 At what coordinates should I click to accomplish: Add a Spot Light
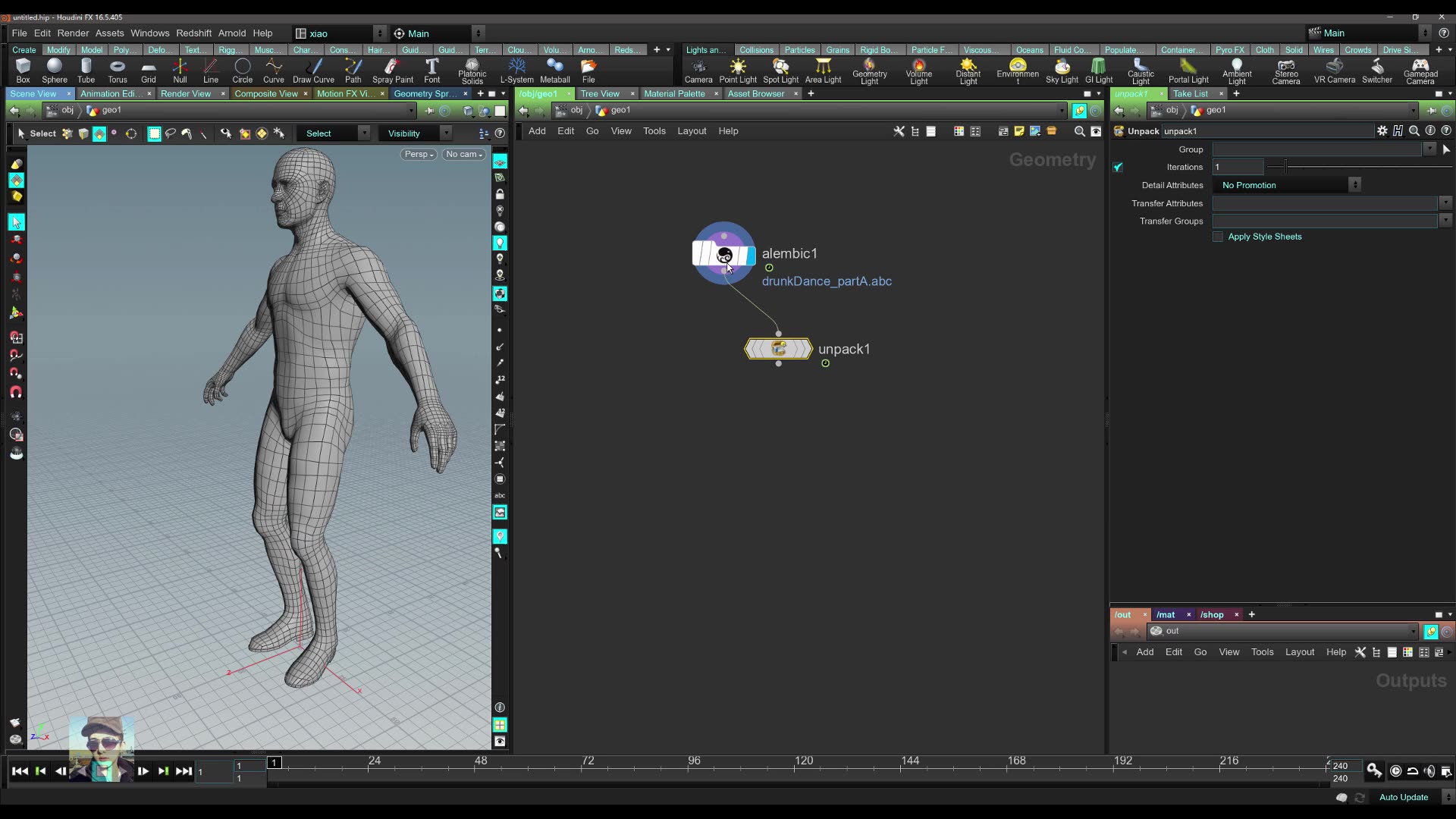pos(780,71)
